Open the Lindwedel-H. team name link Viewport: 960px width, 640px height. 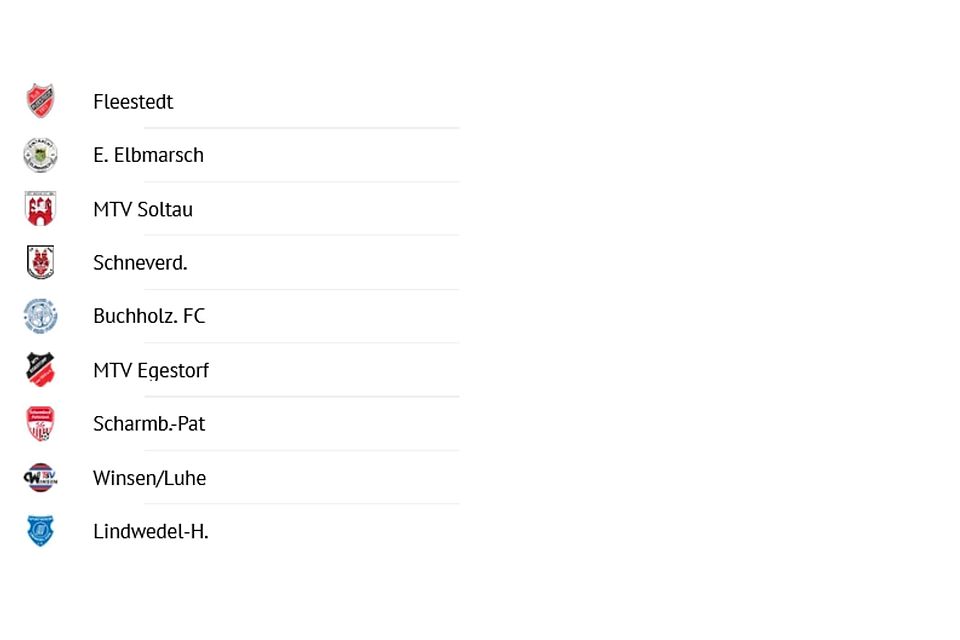pyautogui.click(x=151, y=531)
